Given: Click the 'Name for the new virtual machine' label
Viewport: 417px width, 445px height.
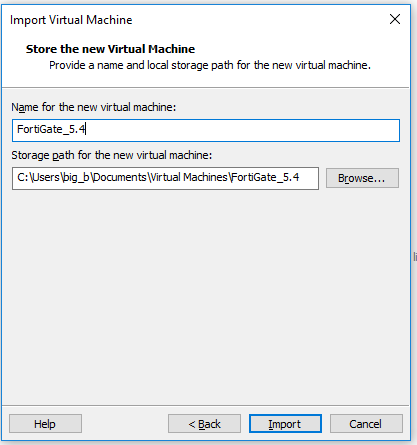Looking at the screenshot, I should [x=93, y=107].
